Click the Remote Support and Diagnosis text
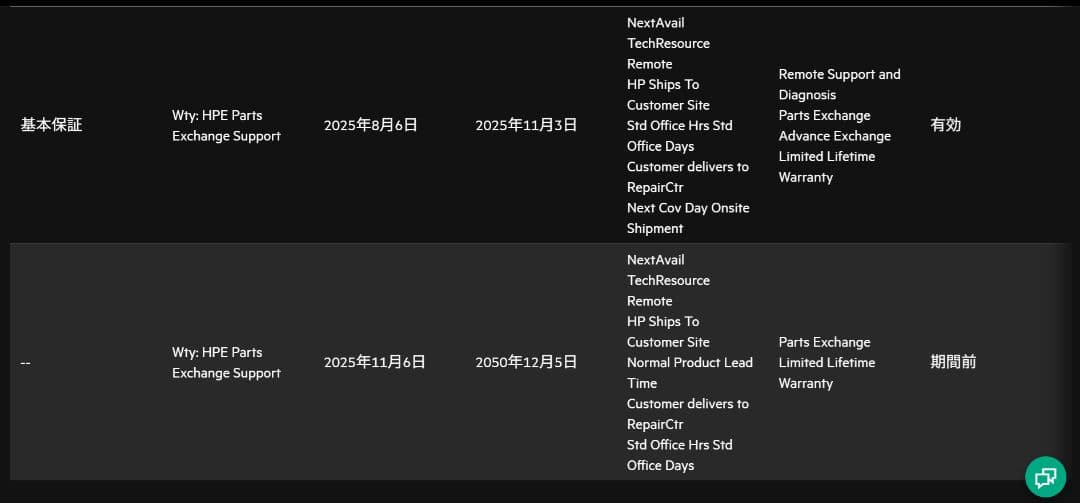The width and height of the screenshot is (1080, 503). 839,85
